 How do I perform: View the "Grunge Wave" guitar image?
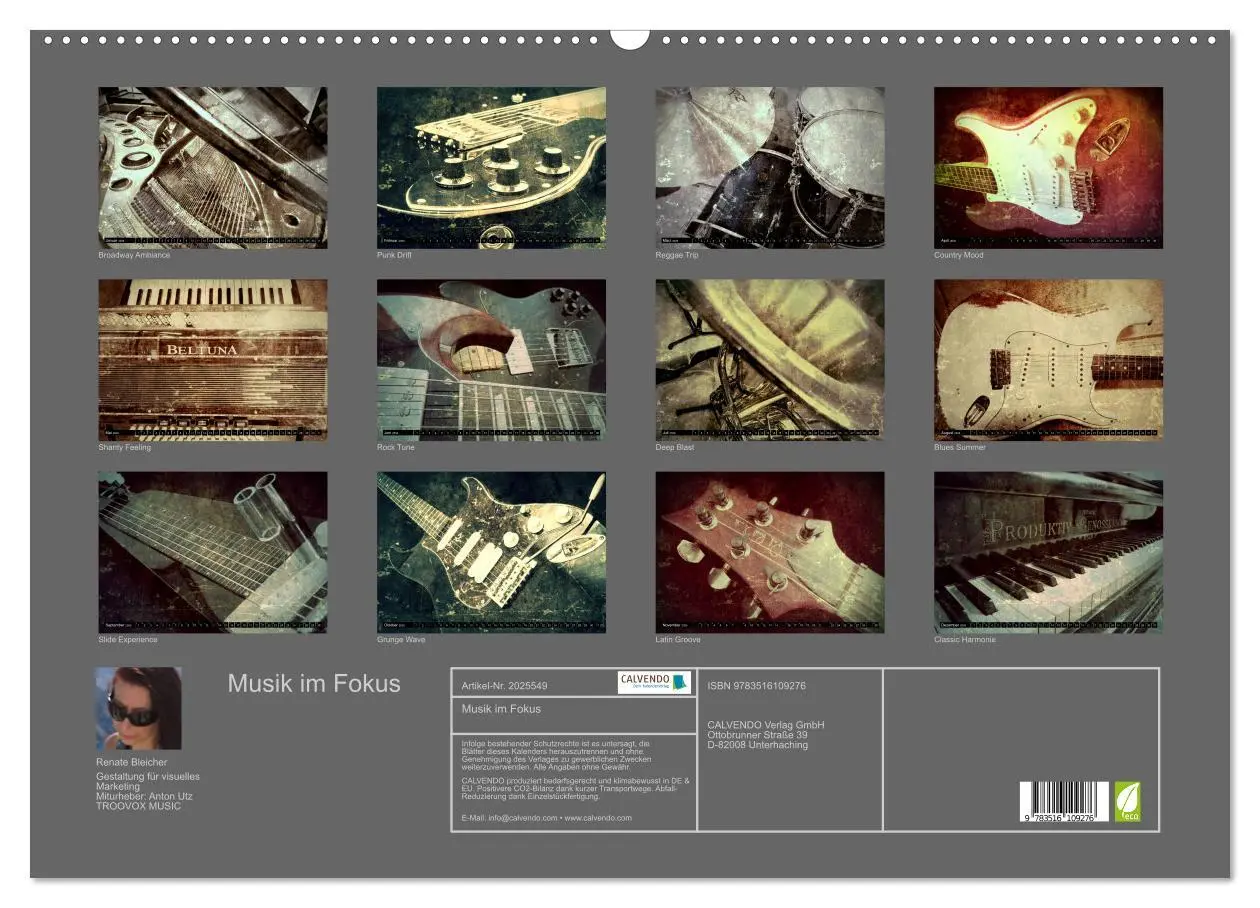[x=492, y=552]
